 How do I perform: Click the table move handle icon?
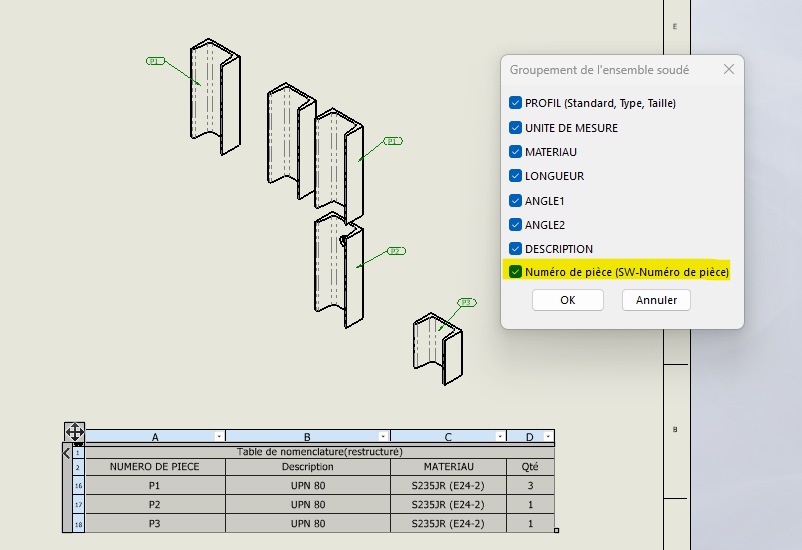(74, 432)
